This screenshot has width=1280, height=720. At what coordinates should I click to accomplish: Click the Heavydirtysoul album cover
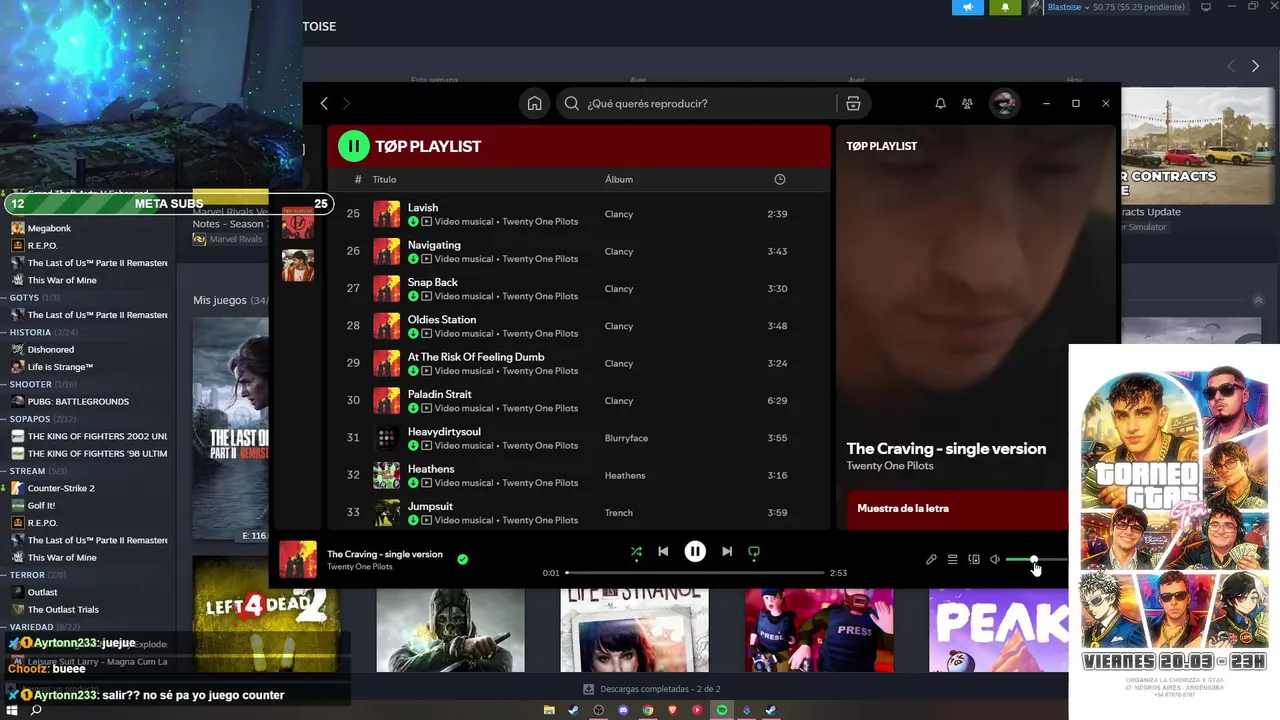(387, 438)
